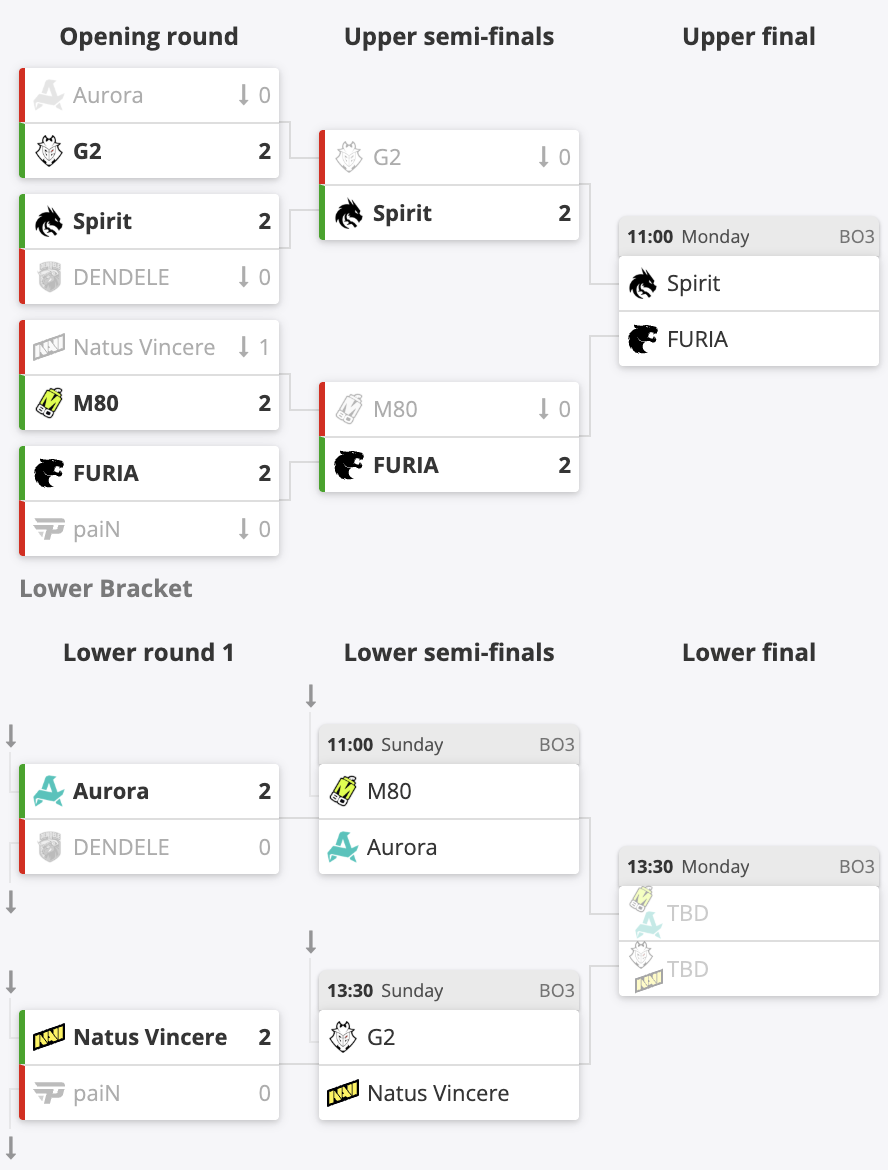Click the G2 logo in Opening round
888x1170 pixels.
pos(49,151)
